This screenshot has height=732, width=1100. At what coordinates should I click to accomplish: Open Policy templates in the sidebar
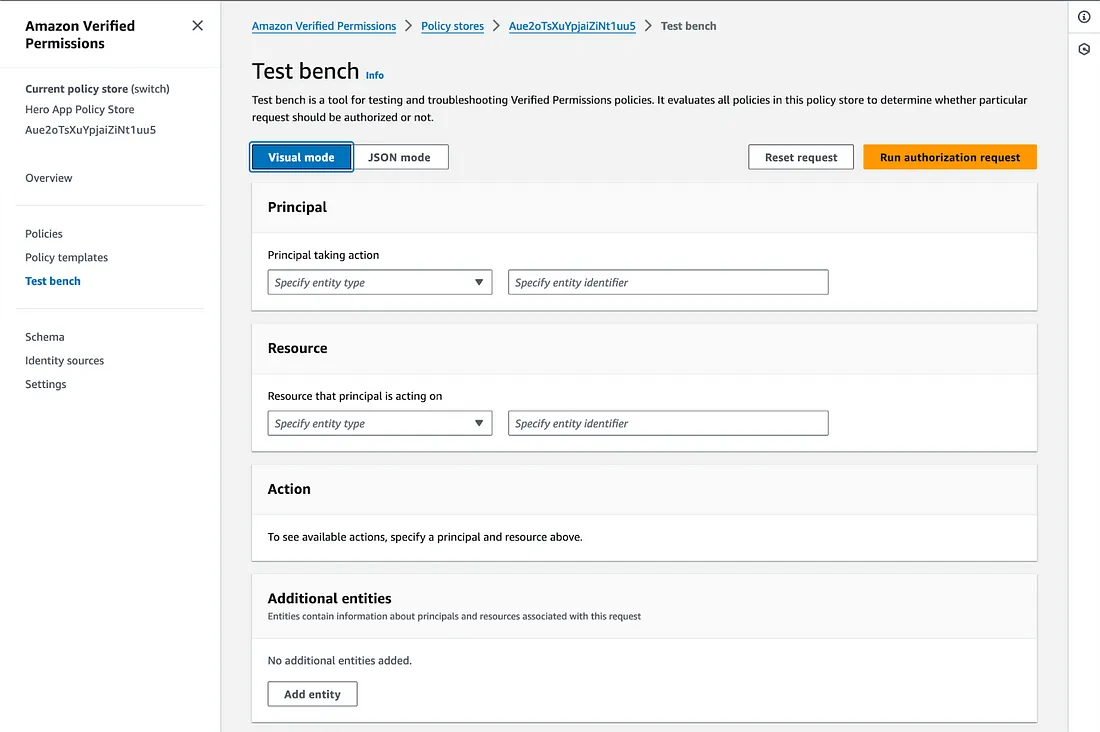pos(67,258)
